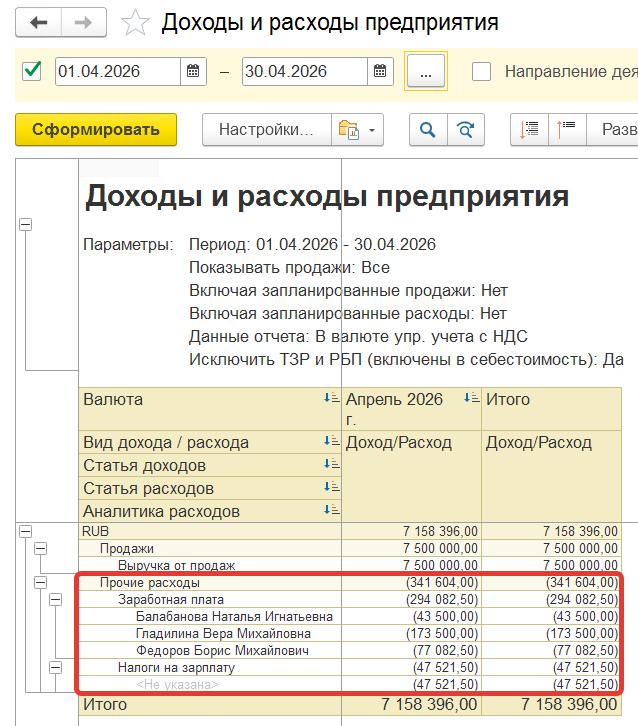
Task: Collapse the Прочие расходы group
Action: coord(41,582)
